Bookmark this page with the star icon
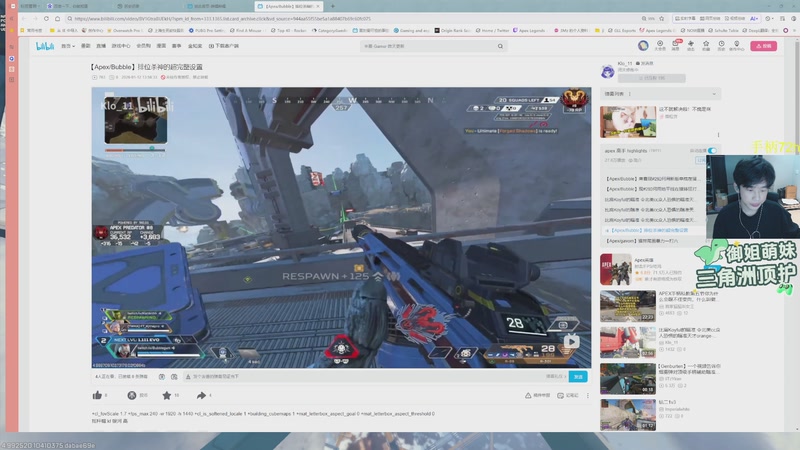Image resolution: width=800 pixels, height=450 pixels. pos(662,18)
